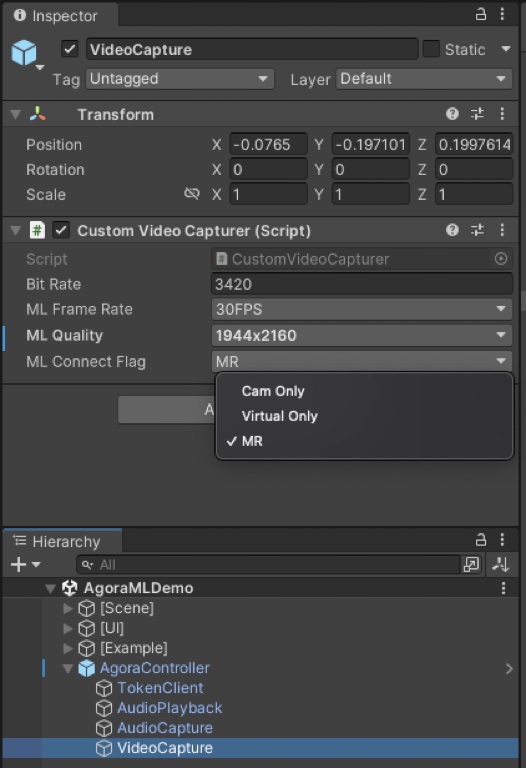The width and height of the screenshot is (526, 768).
Task: Click the Position Z field
Action: pyautogui.click(x=474, y=144)
